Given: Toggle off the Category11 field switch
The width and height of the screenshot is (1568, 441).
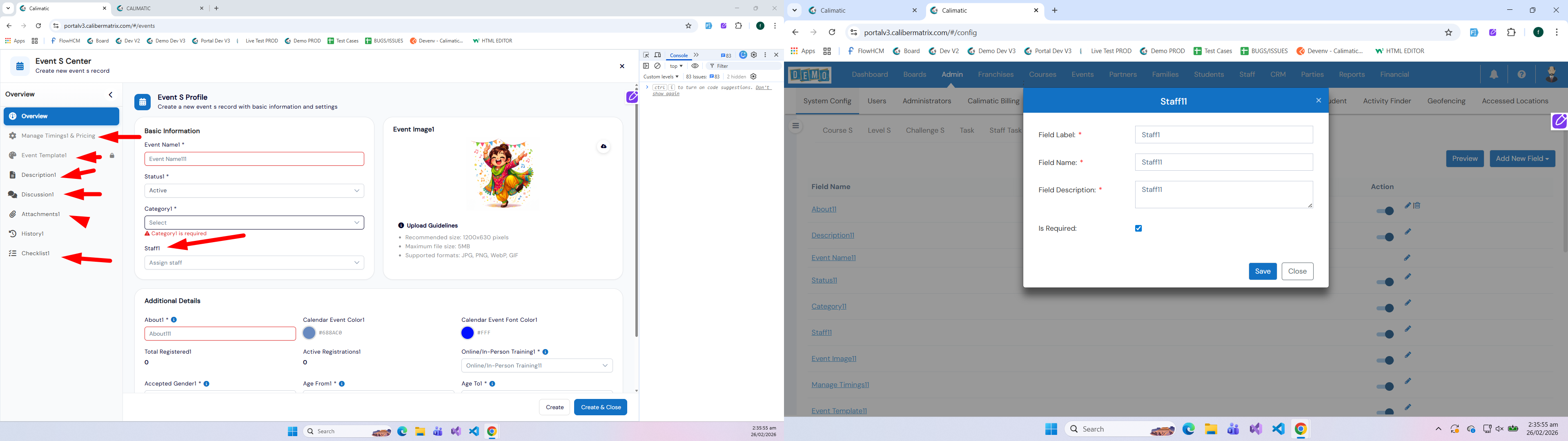Looking at the screenshot, I should click(x=1385, y=308).
